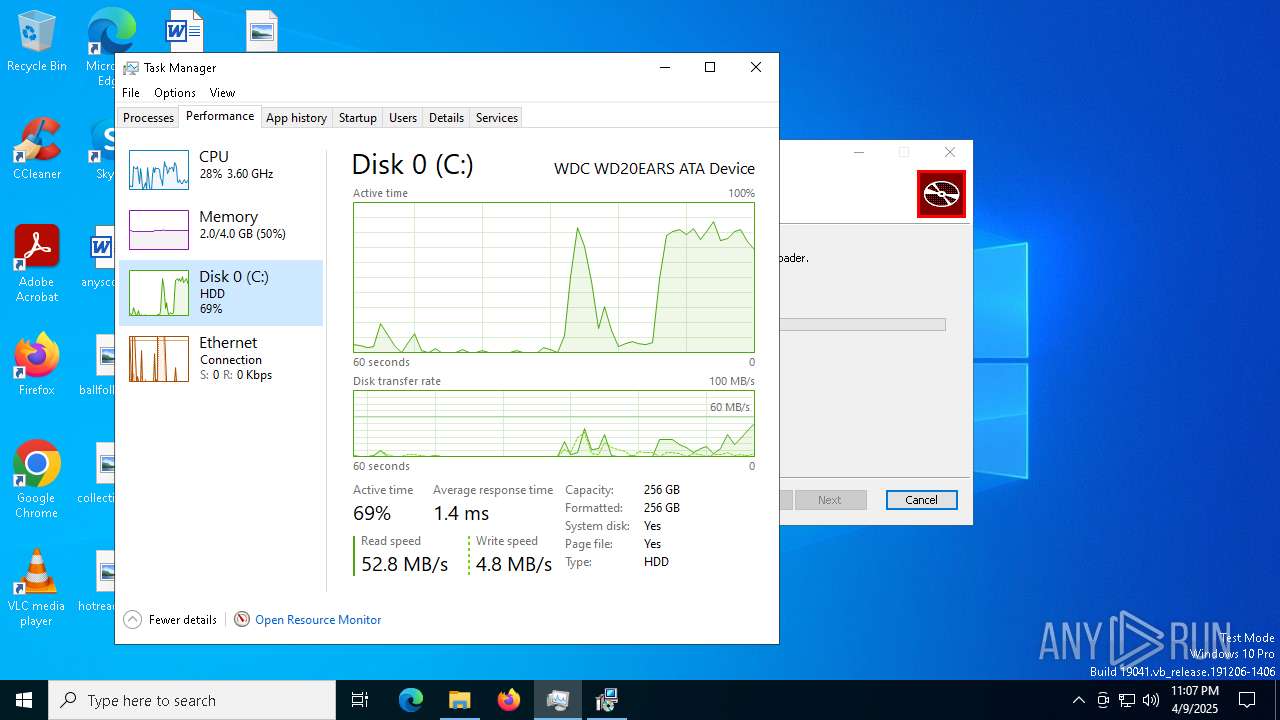Click the installer's progress bar
The width and height of the screenshot is (1280, 720).
click(x=862, y=325)
